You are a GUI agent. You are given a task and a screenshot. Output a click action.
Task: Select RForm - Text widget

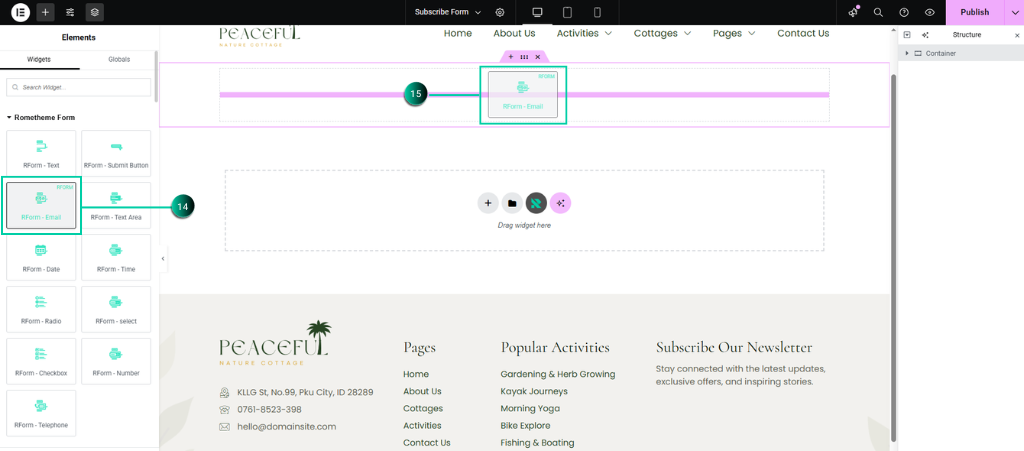point(41,153)
